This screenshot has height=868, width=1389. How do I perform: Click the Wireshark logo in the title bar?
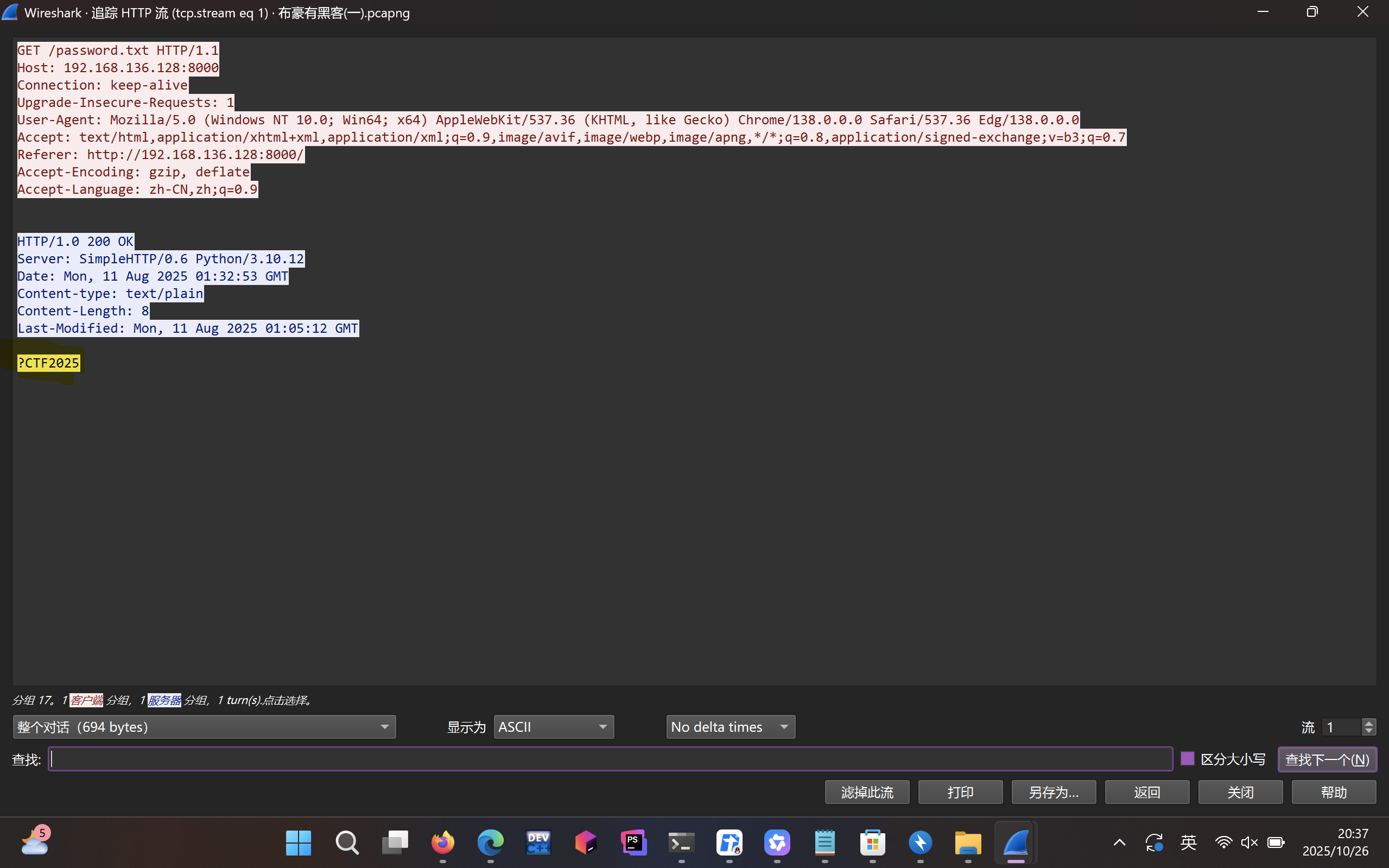click(10, 12)
